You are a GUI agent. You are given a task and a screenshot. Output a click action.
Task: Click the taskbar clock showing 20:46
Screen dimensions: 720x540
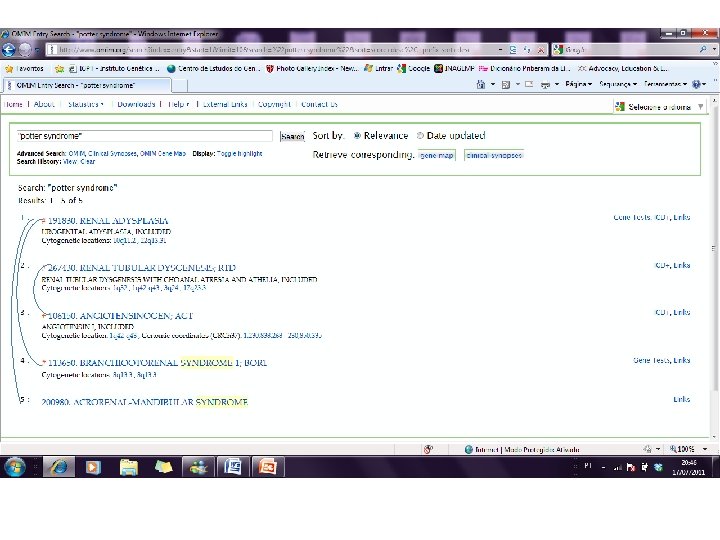[x=688, y=467]
